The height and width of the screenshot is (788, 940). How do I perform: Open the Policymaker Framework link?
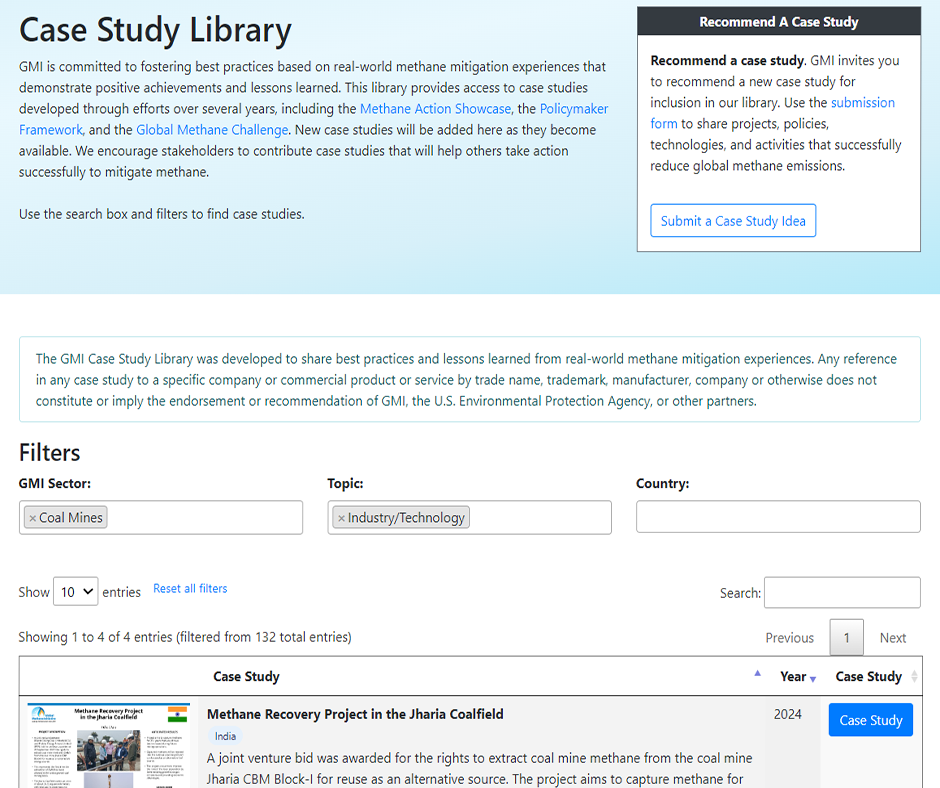tap(573, 109)
